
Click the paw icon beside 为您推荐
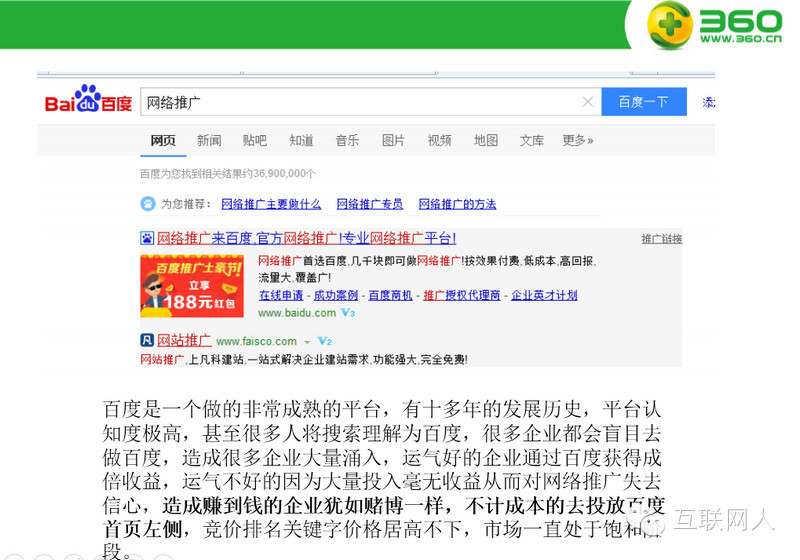pyautogui.click(x=147, y=204)
